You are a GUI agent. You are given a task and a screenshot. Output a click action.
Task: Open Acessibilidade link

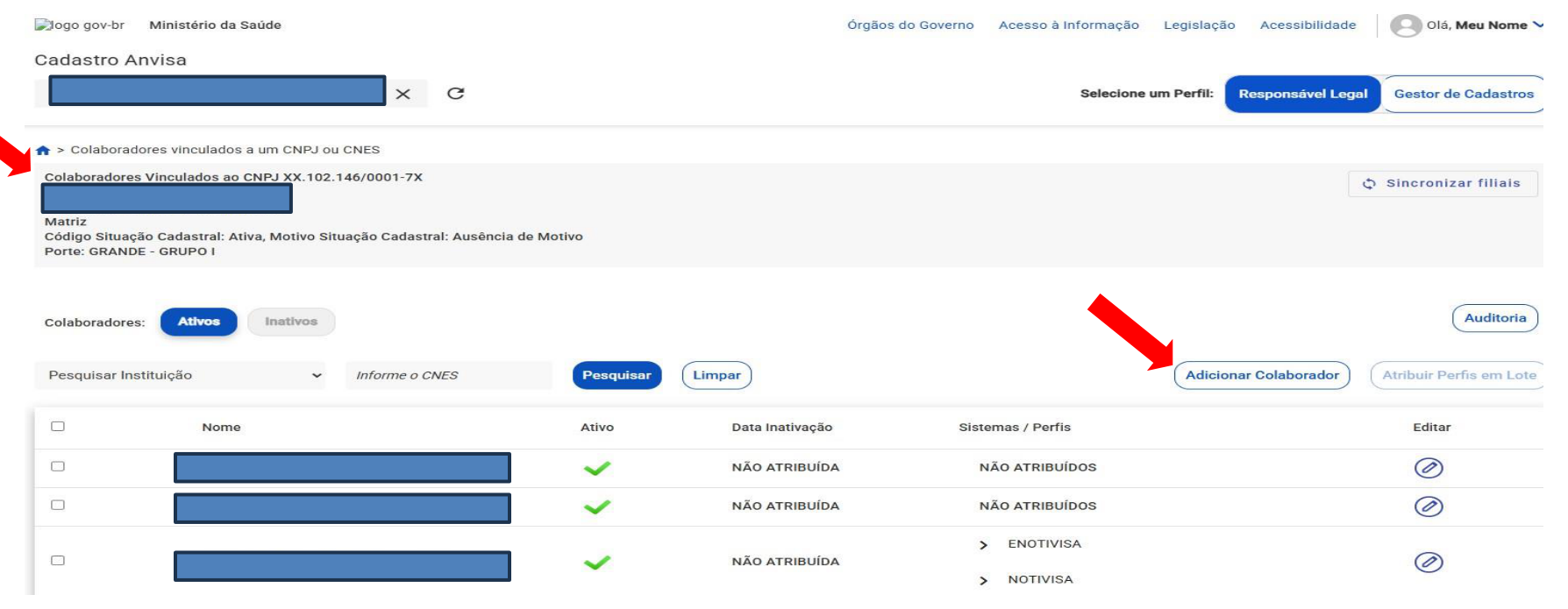1308,25
